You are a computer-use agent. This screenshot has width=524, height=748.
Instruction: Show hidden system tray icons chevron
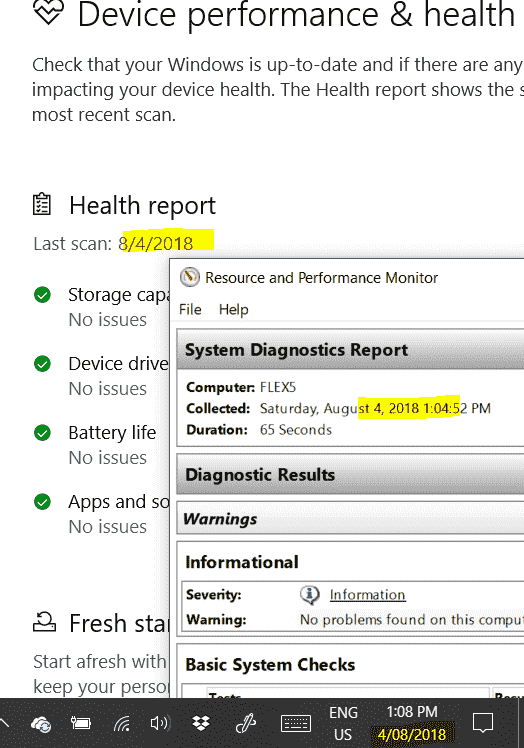pyautogui.click(x=4, y=724)
